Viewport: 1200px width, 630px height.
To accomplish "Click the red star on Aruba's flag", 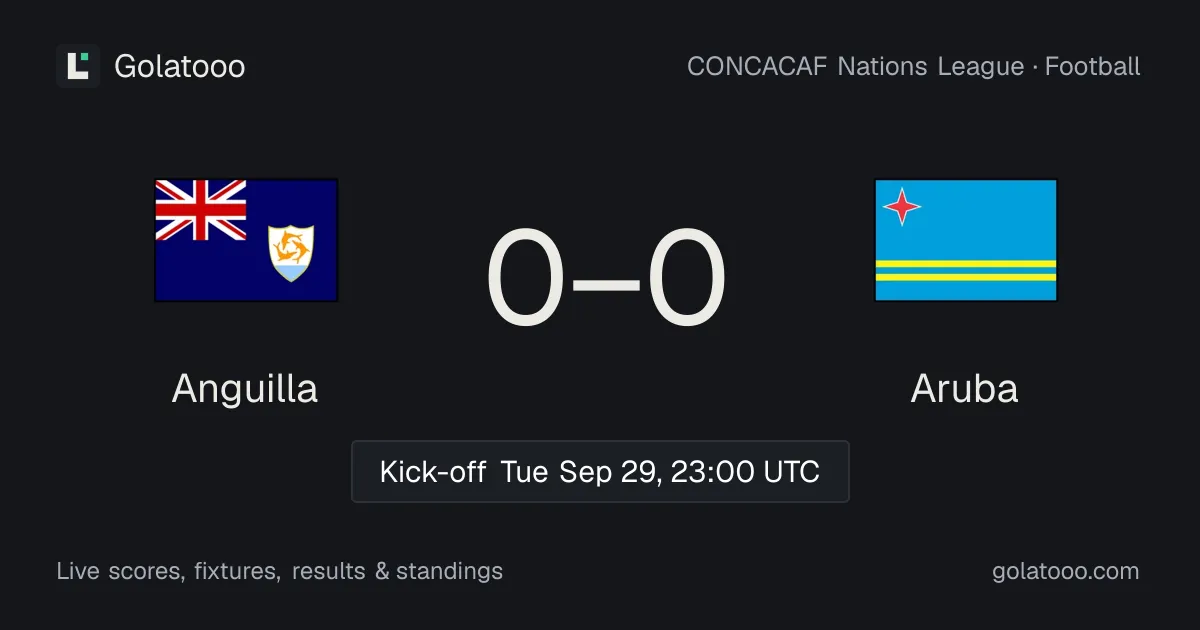I will 902,207.
